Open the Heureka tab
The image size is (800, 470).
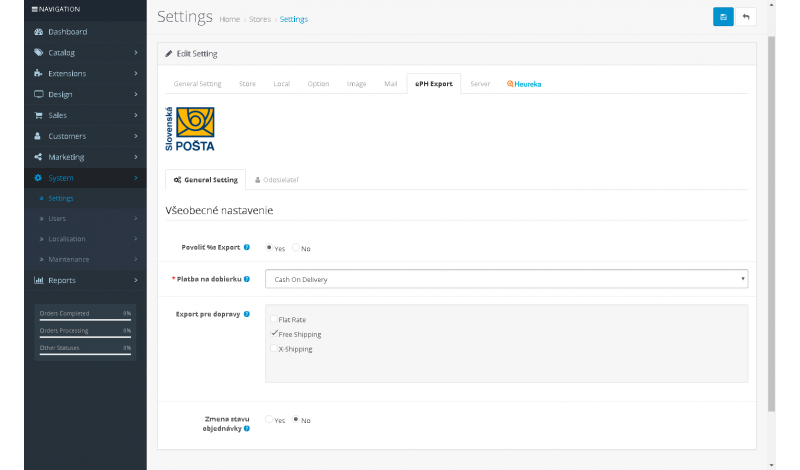tap(524, 84)
